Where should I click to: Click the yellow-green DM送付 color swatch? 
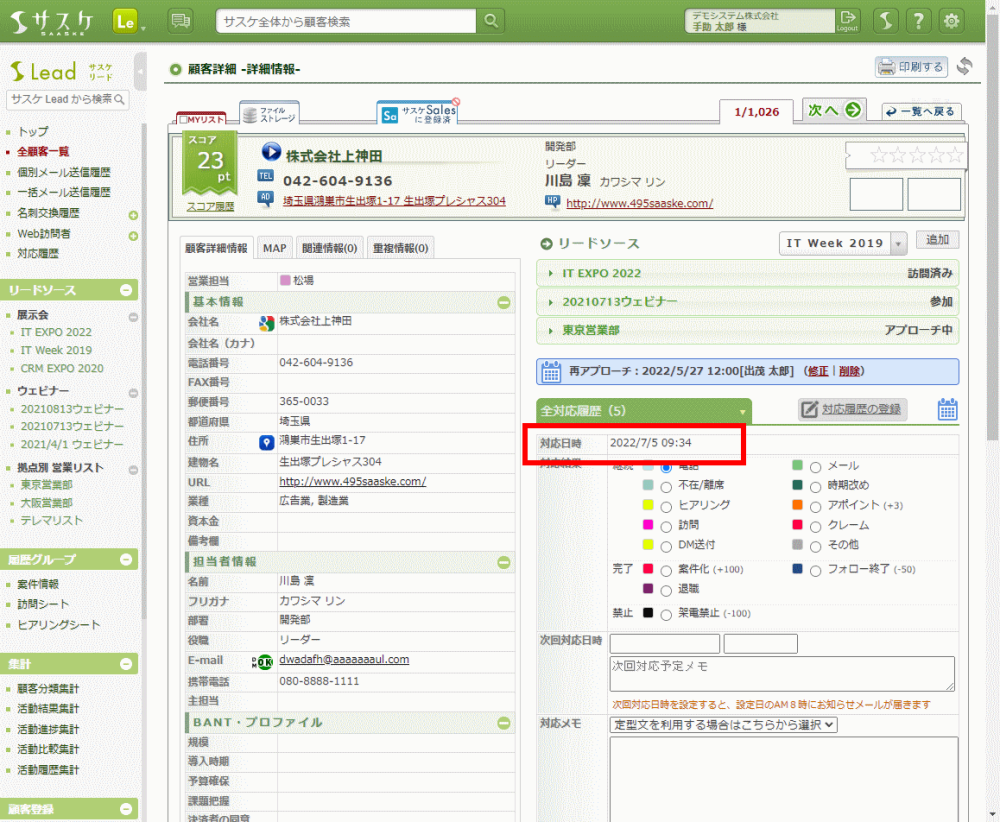pyautogui.click(x=648, y=545)
